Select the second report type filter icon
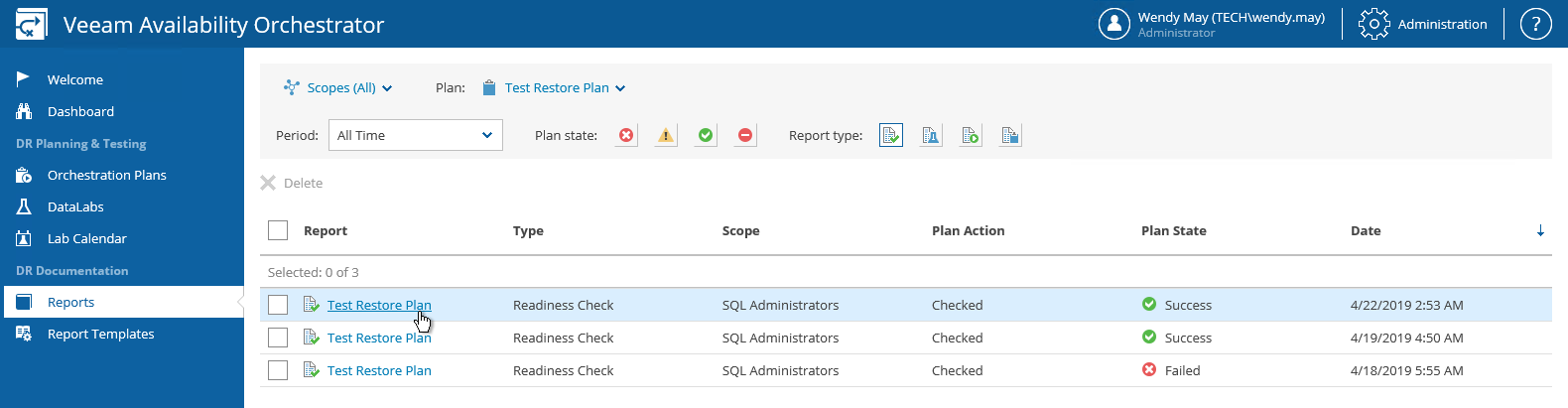Image resolution: width=1568 pixels, height=408 pixels. point(931,135)
